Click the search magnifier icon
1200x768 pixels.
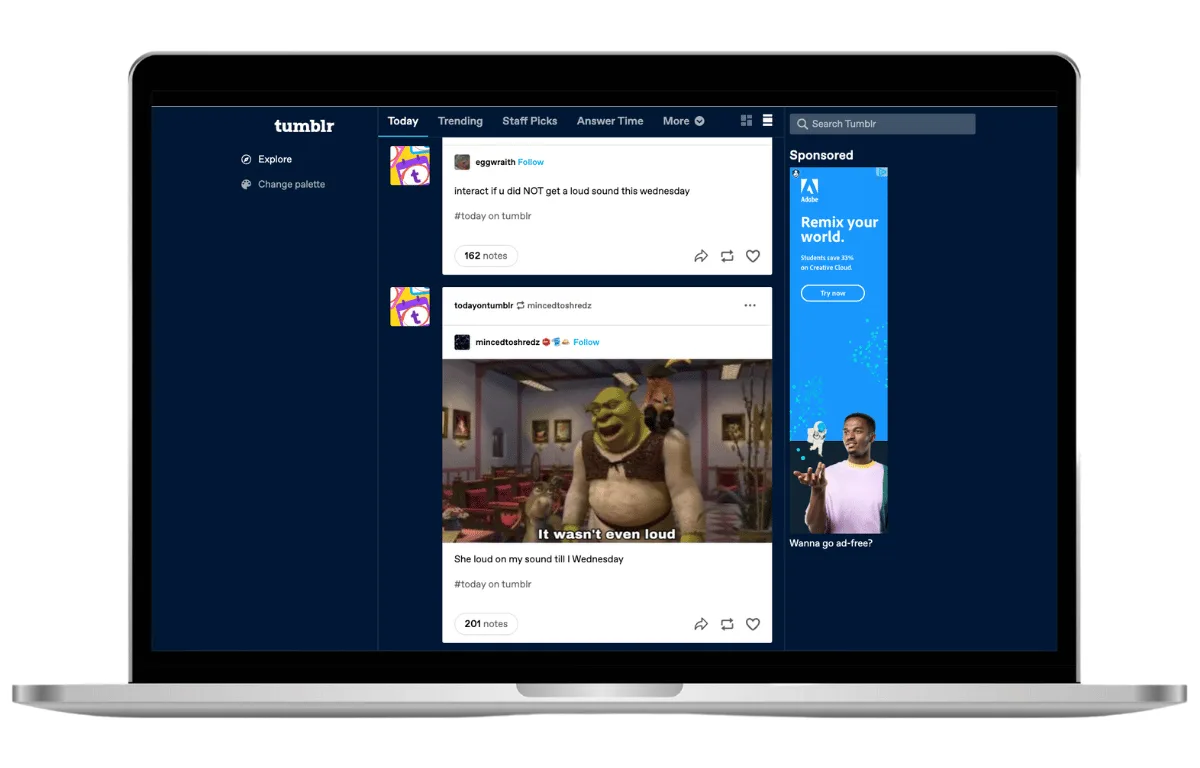[802, 124]
